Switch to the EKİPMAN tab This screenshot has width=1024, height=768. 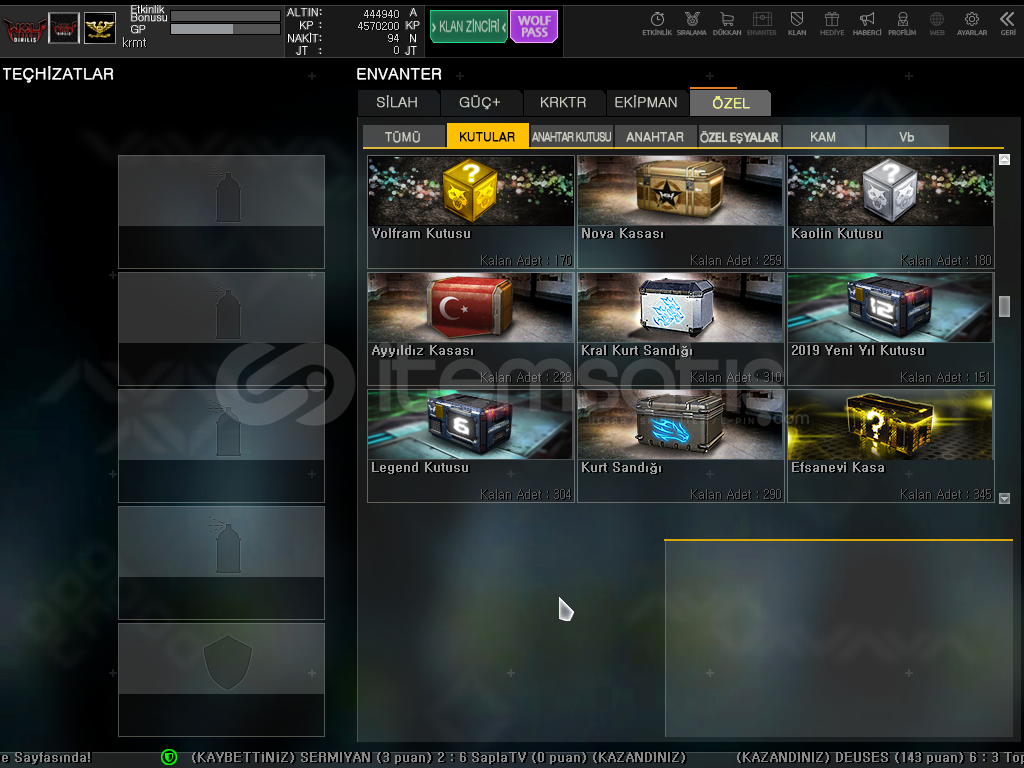coord(646,102)
